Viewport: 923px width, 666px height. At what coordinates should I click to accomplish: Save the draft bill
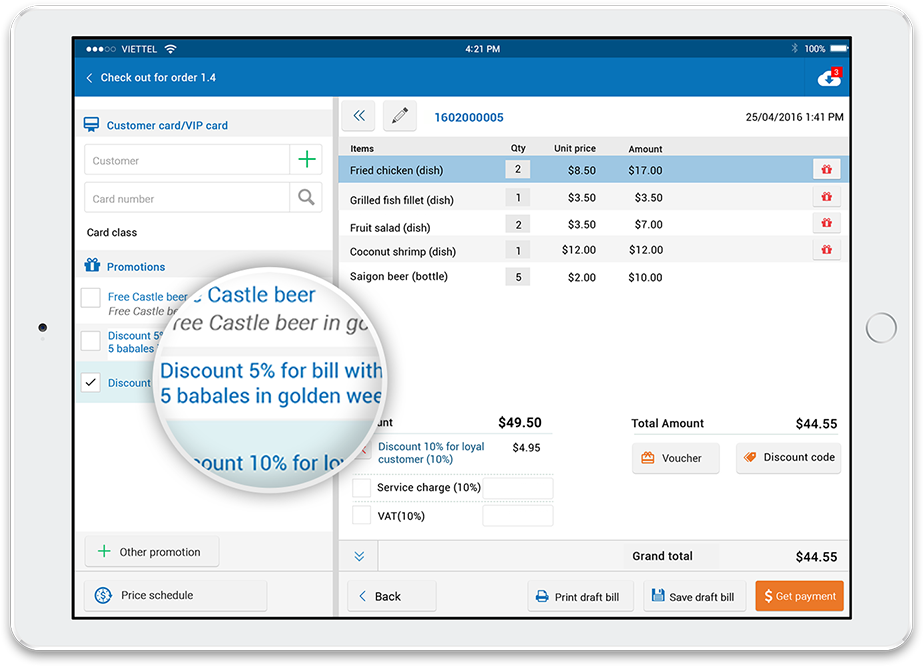click(x=695, y=597)
